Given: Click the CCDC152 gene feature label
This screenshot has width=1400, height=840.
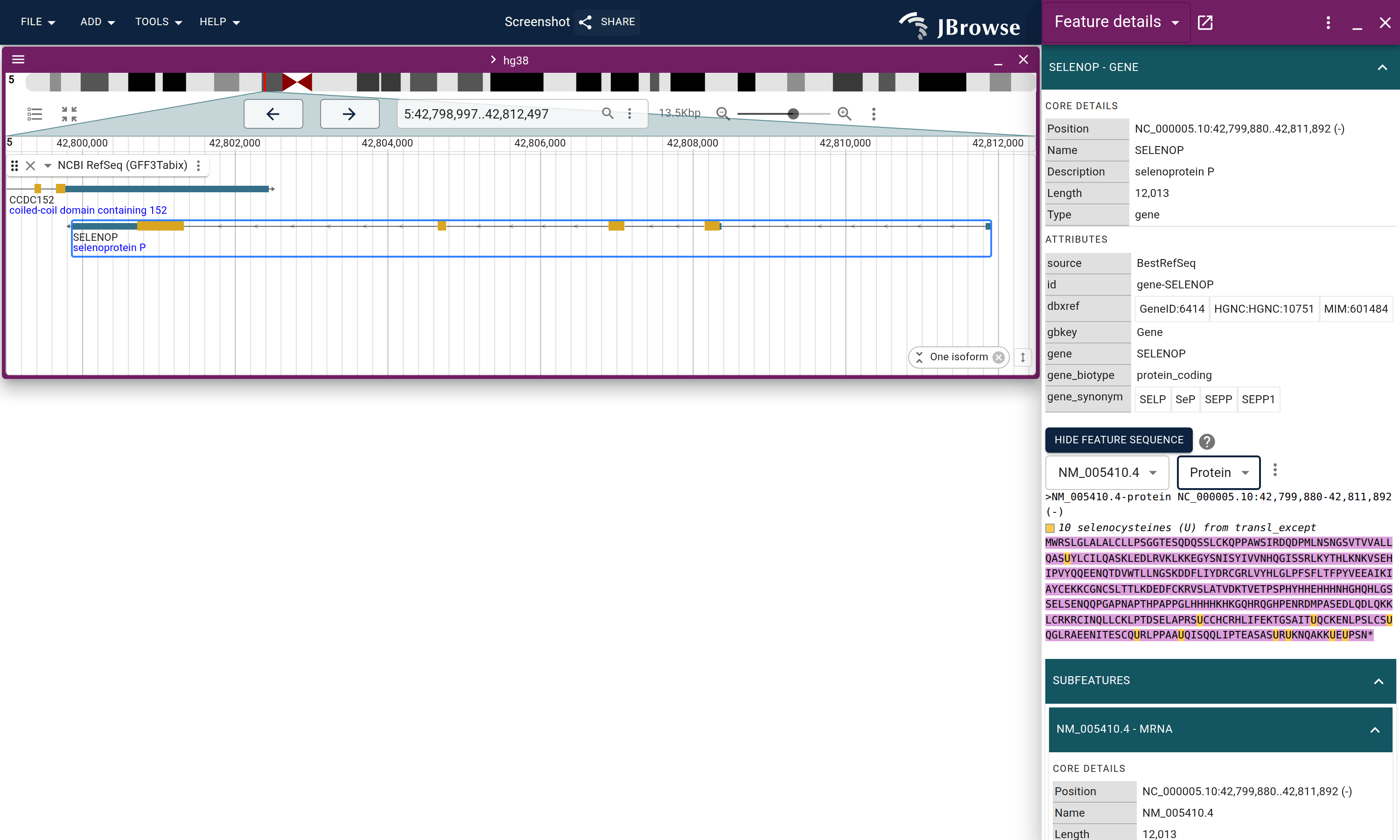Looking at the screenshot, I should (x=32, y=200).
